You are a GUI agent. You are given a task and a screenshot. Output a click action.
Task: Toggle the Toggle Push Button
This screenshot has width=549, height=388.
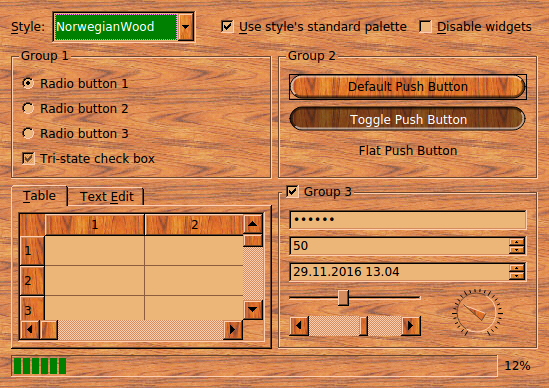[408, 119]
